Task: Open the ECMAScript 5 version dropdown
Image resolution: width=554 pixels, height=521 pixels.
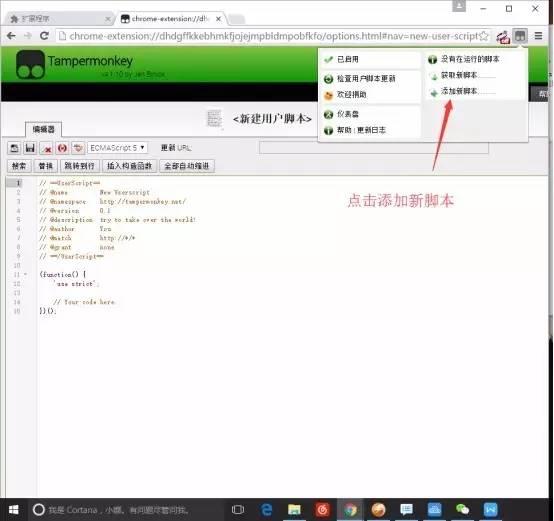Action: click(117, 148)
